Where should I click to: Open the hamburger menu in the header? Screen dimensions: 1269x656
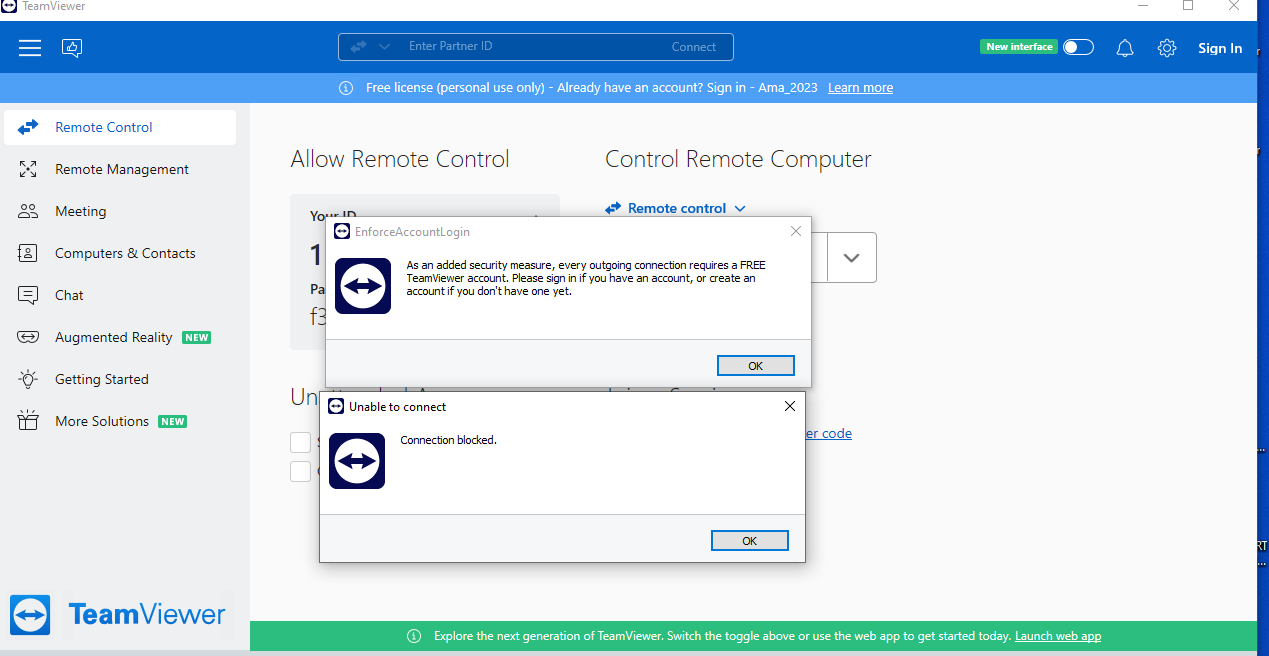[30, 48]
